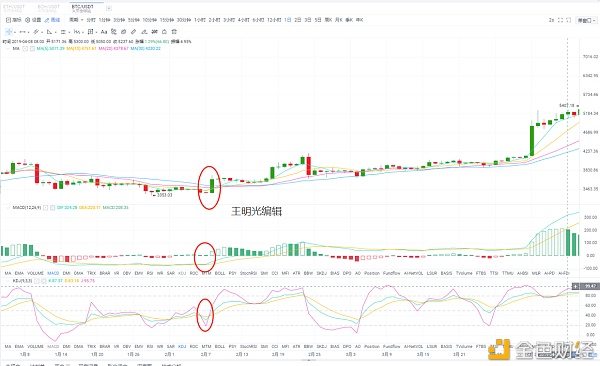Toggle Fundflow in the MACD pane indicator row
Viewport: 600px width, 366px height.
[391, 273]
